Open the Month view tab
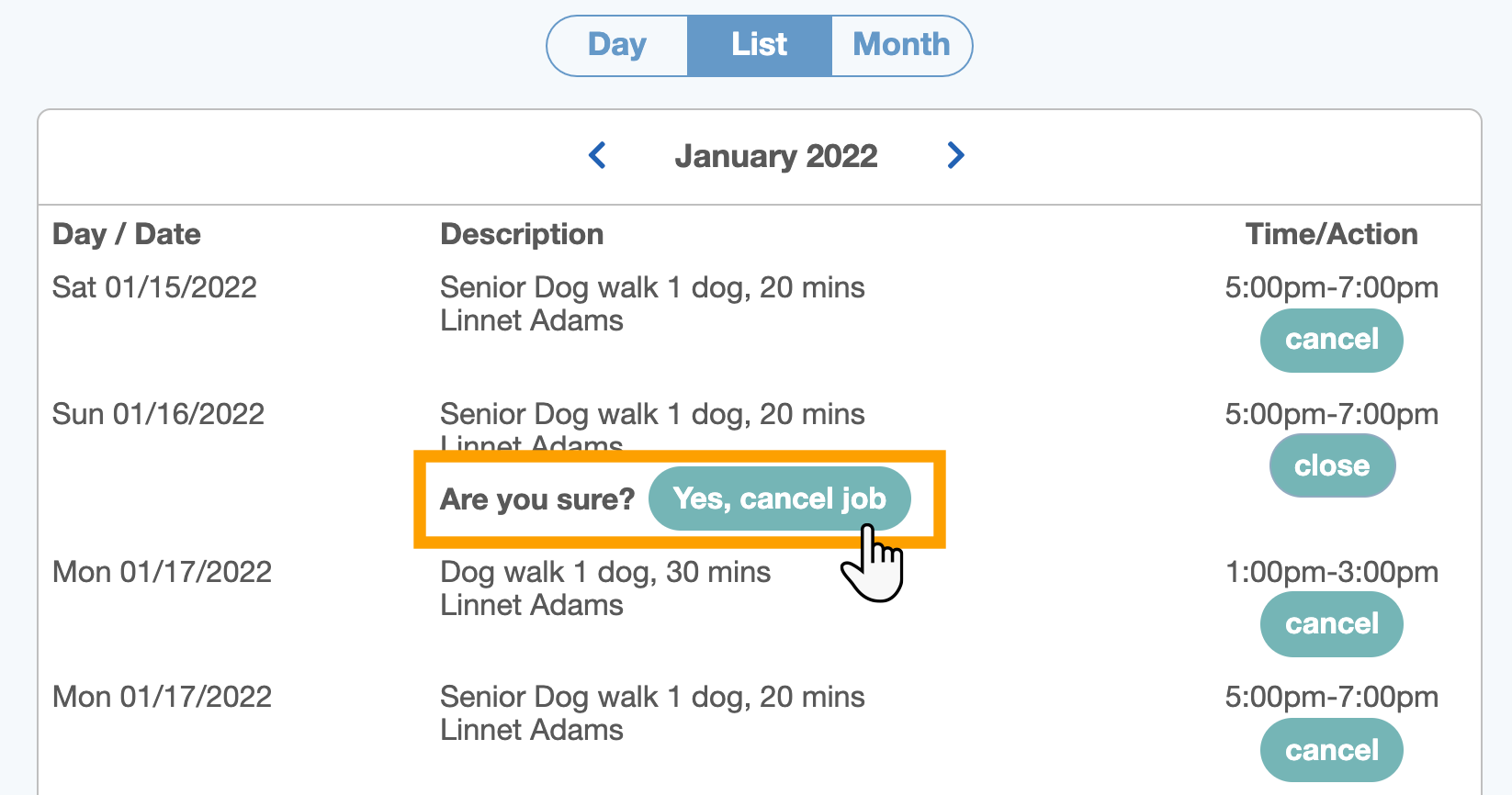 tap(901, 45)
